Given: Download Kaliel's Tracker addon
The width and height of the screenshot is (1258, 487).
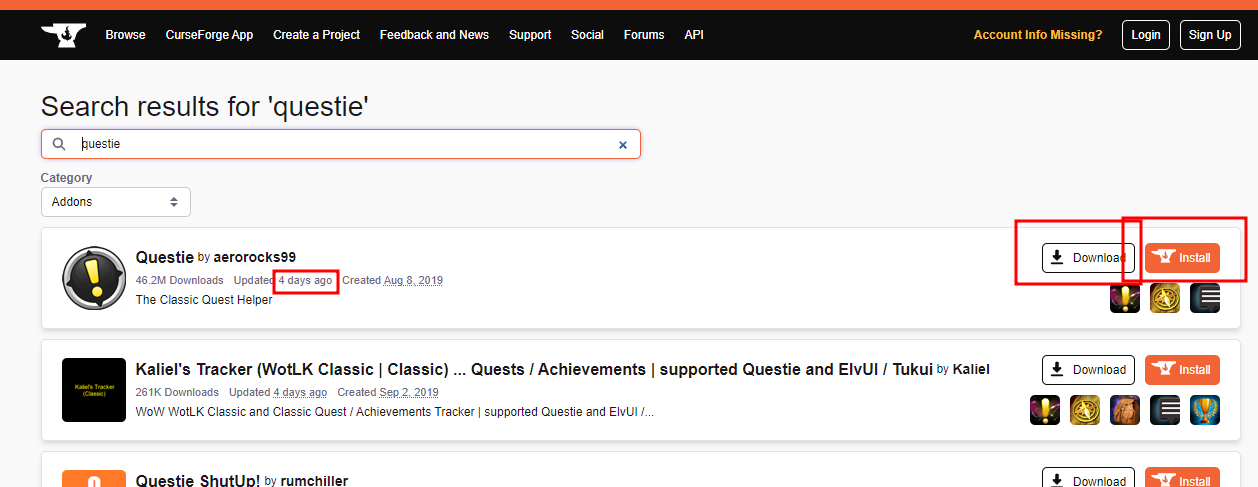Looking at the screenshot, I should point(1088,370).
